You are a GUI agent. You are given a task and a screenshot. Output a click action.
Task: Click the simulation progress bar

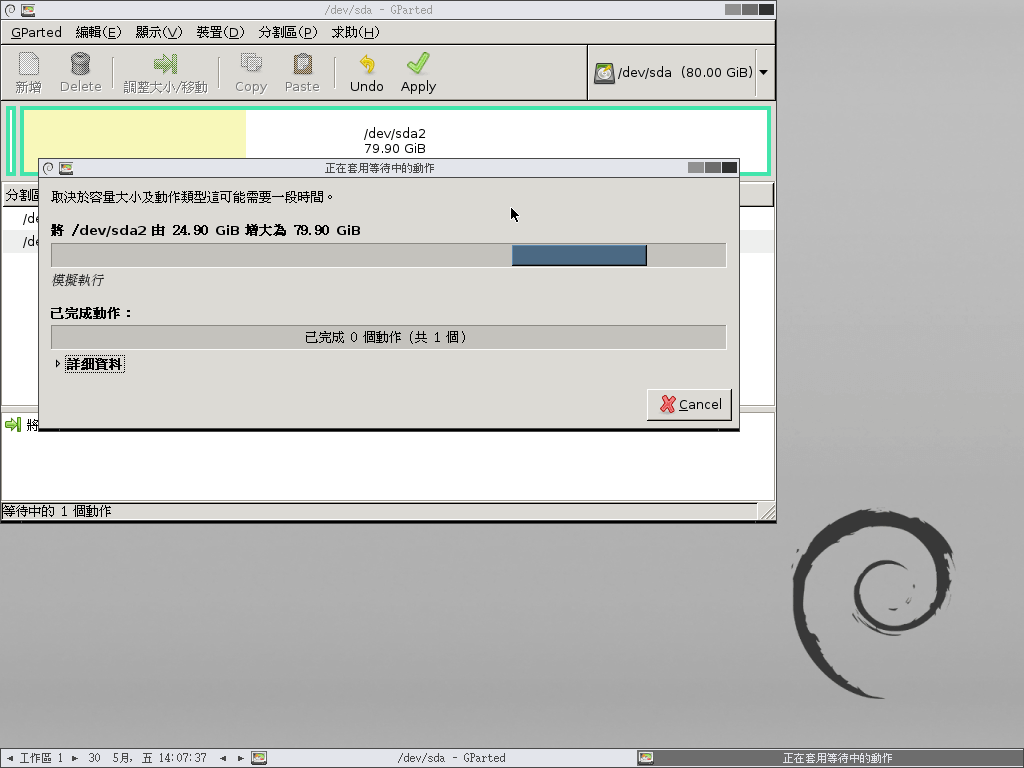pyautogui.click(x=388, y=256)
